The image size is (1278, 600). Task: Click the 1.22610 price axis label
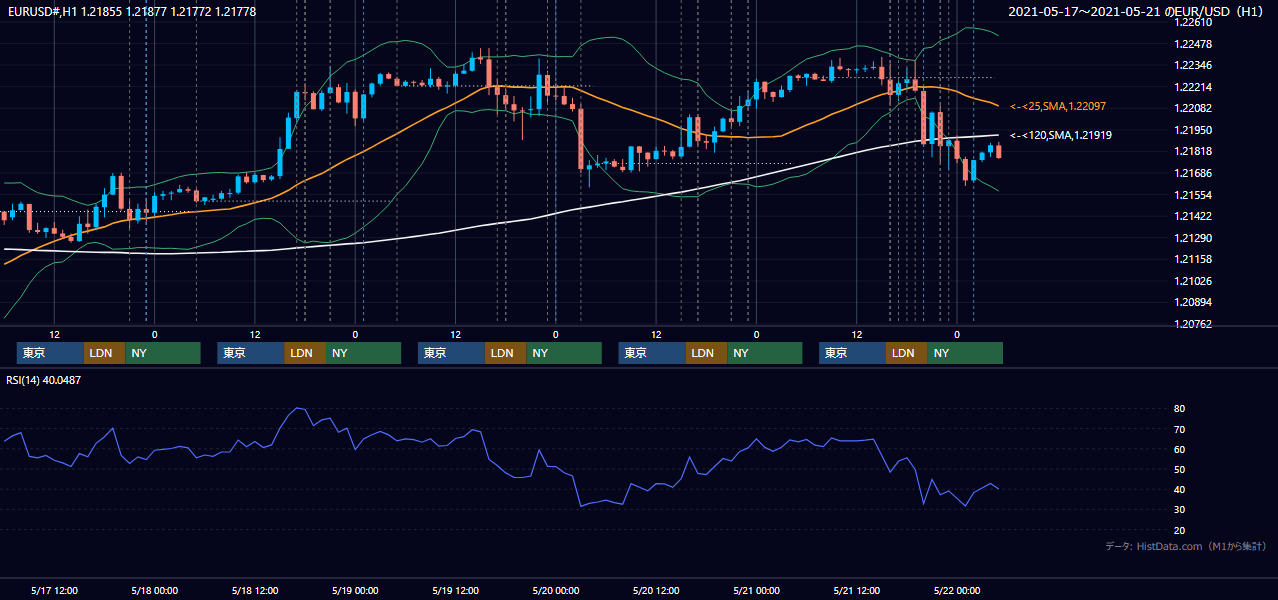coord(1192,22)
